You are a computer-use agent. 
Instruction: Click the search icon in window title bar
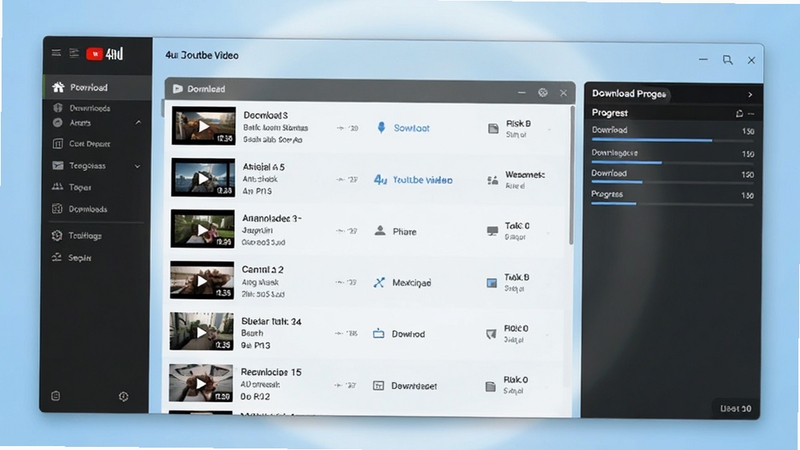point(728,60)
